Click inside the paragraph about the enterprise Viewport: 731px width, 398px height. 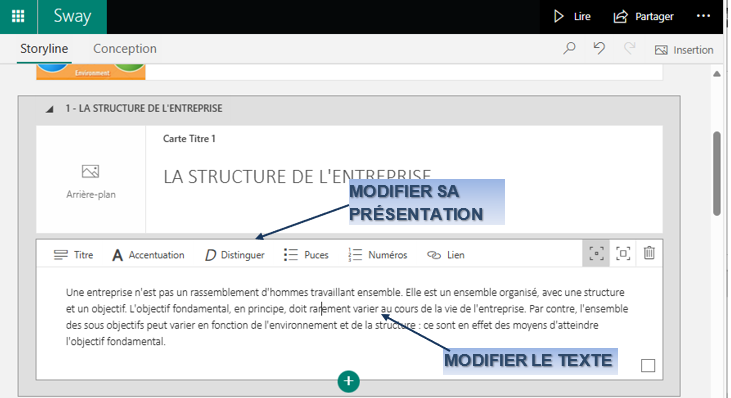pos(347,317)
